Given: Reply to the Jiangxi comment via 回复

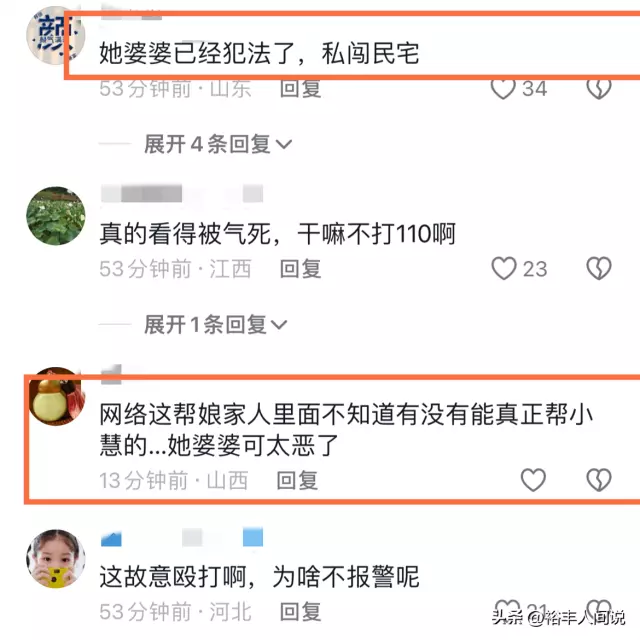Looking at the screenshot, I should click(x=300, y=269).
